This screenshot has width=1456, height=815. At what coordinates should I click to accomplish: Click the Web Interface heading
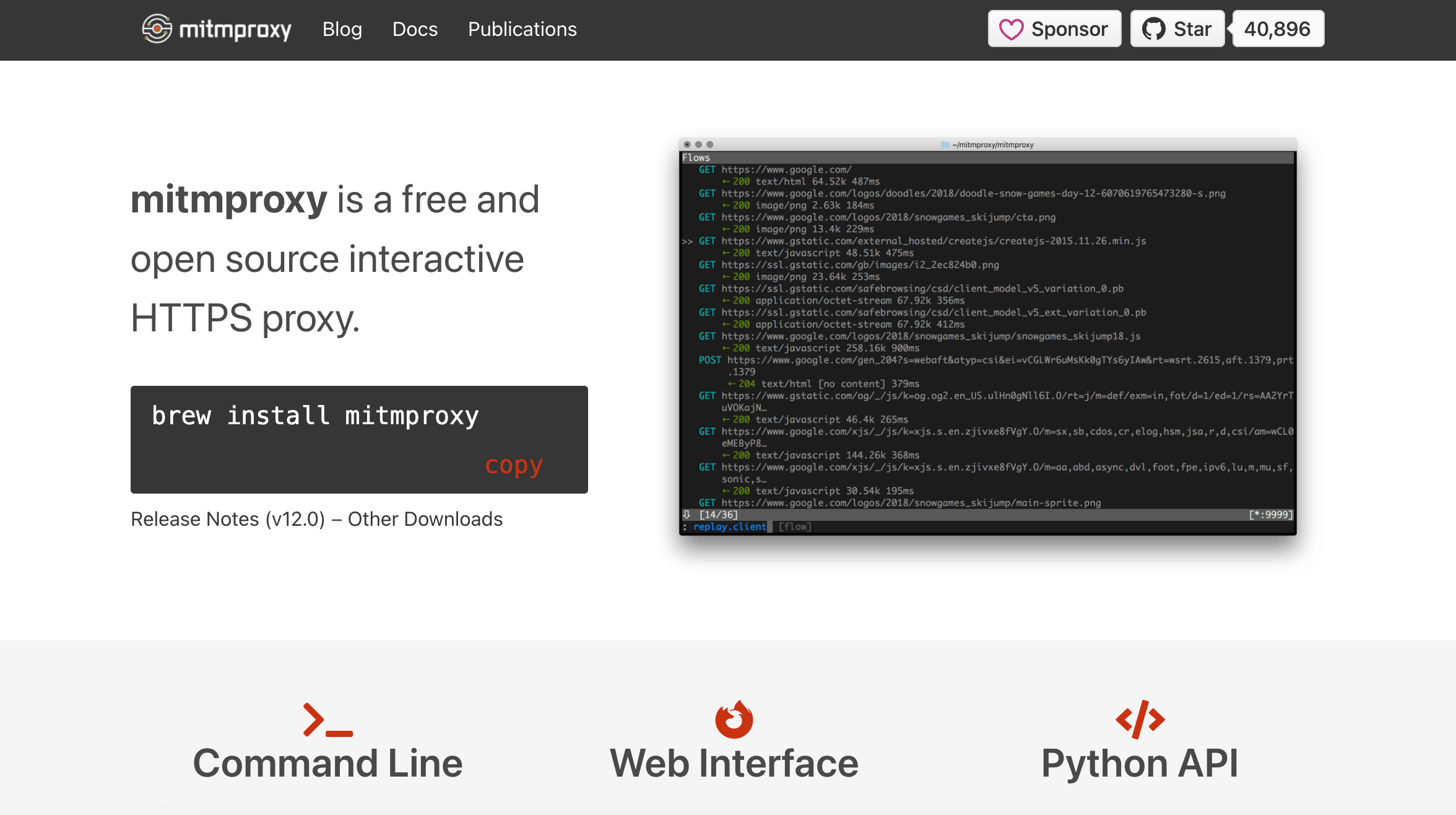coord(734,763)
